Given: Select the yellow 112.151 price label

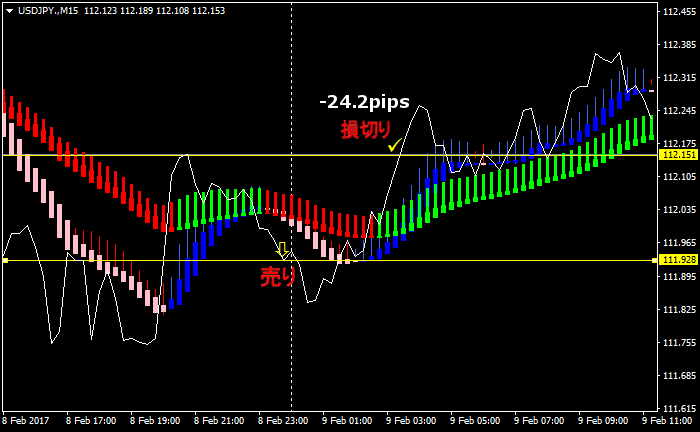Looking at the screenshot, I should tap(679, 155).
